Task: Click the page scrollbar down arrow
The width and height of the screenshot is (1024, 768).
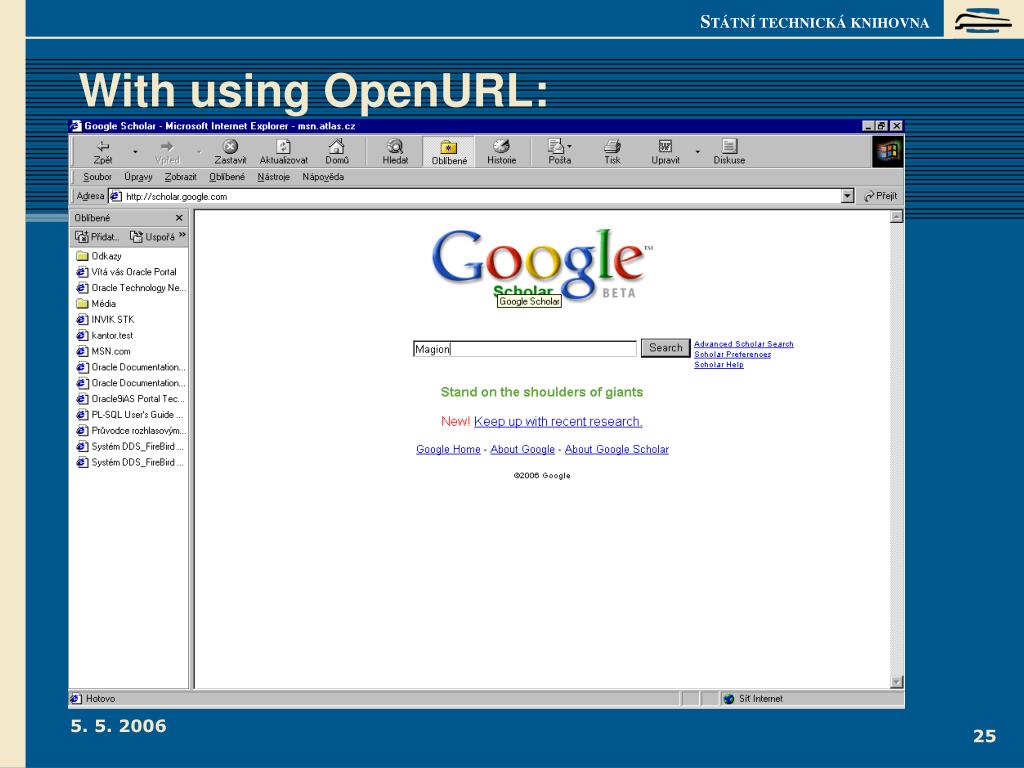Action: [897, 682]
